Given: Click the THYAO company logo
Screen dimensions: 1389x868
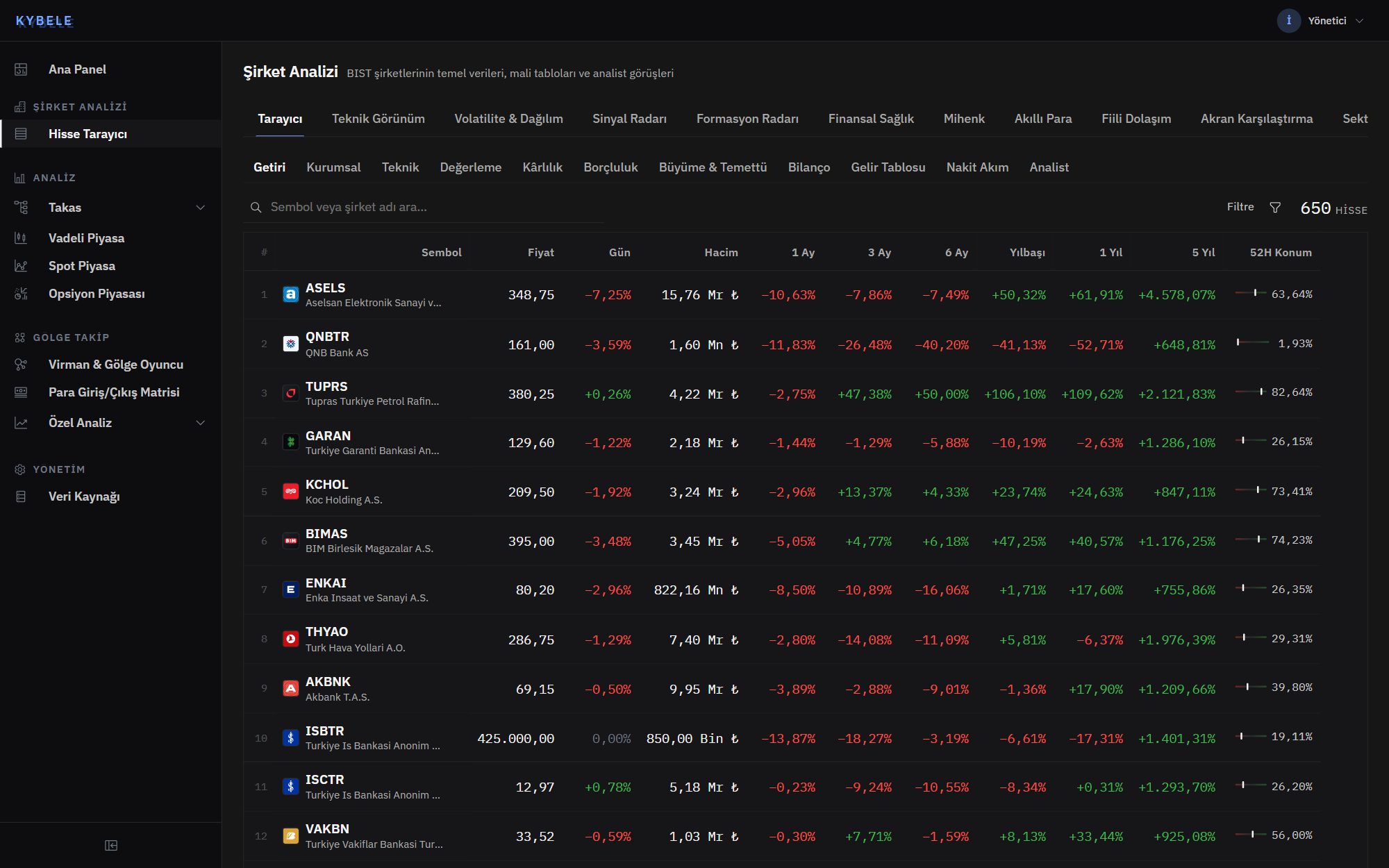Looking at the screenshot, I should click(291, 639).
